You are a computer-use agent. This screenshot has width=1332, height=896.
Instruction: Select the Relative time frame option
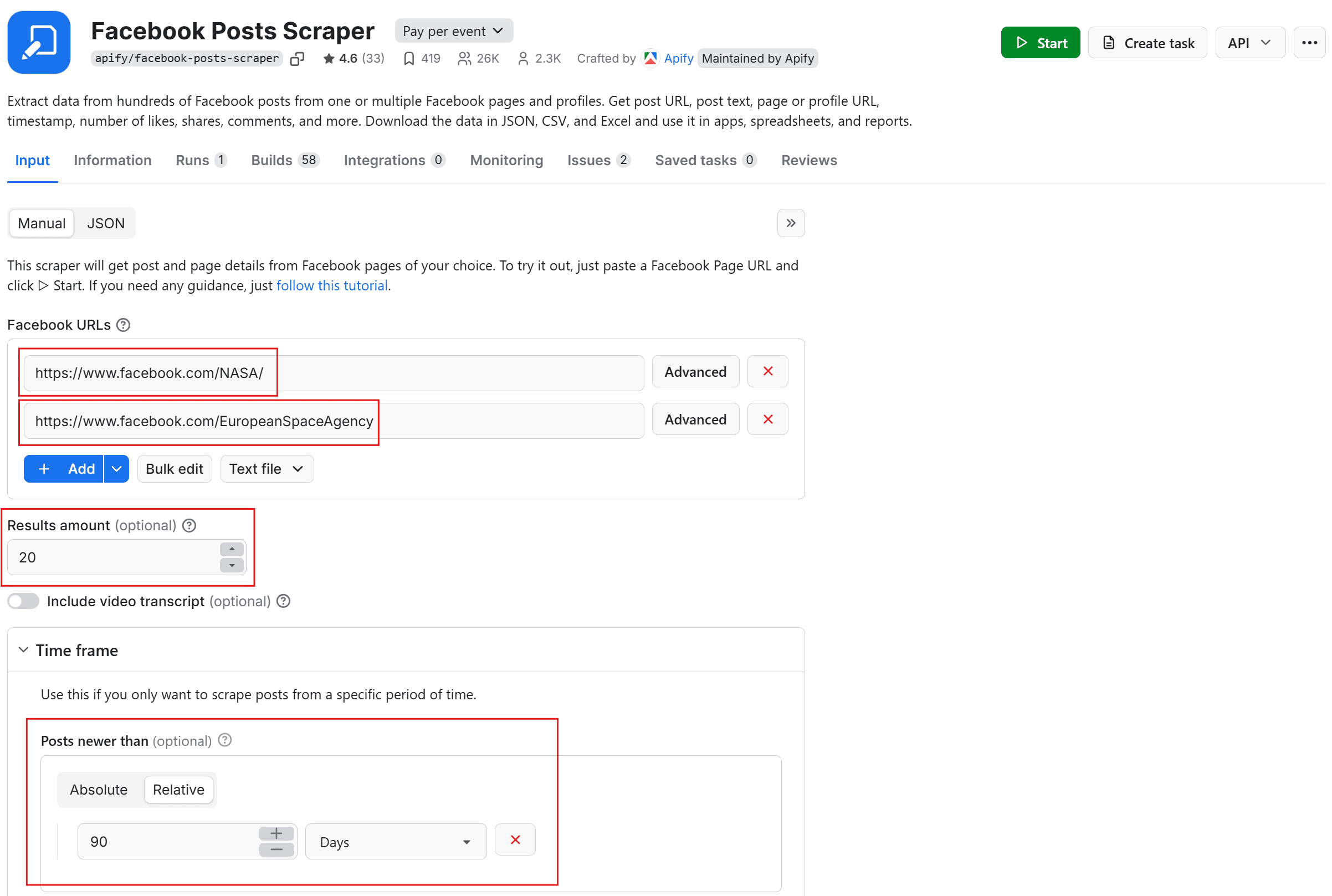click(179, 790)
